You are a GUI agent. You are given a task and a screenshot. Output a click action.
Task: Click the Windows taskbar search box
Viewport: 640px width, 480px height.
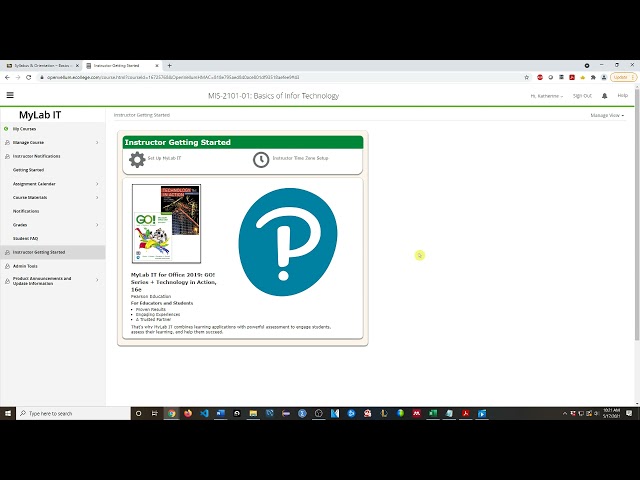click(x=73, y=413)
